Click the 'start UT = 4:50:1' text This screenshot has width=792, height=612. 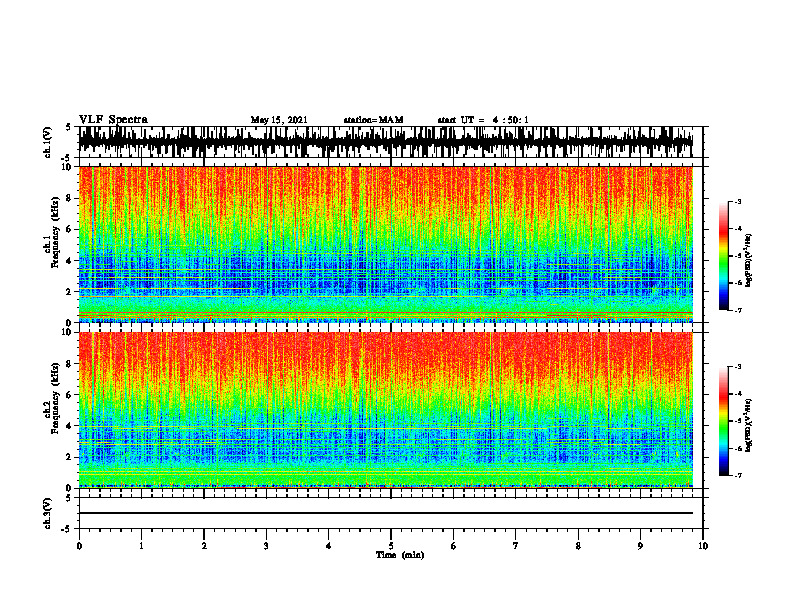tap(483, 120)
